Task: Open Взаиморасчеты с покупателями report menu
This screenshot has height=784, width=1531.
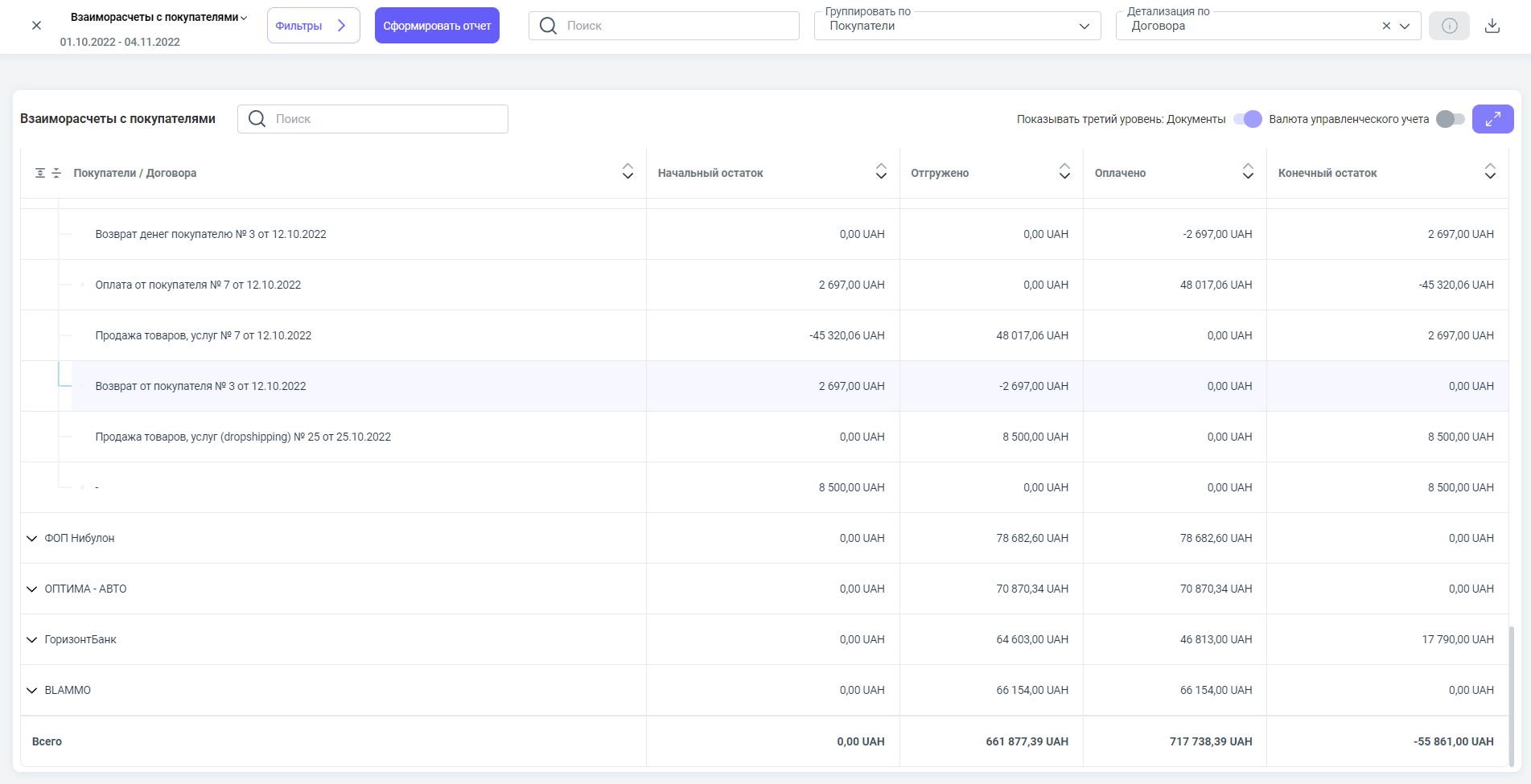Action: coord(158,17)
